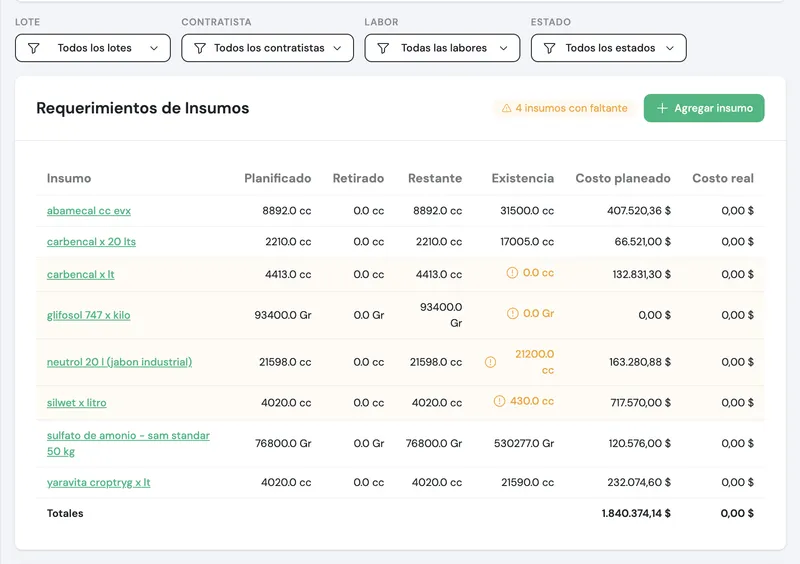800x564 pixels.
Task: Open the abamecal cc evx link
Action: click(89, 211)
